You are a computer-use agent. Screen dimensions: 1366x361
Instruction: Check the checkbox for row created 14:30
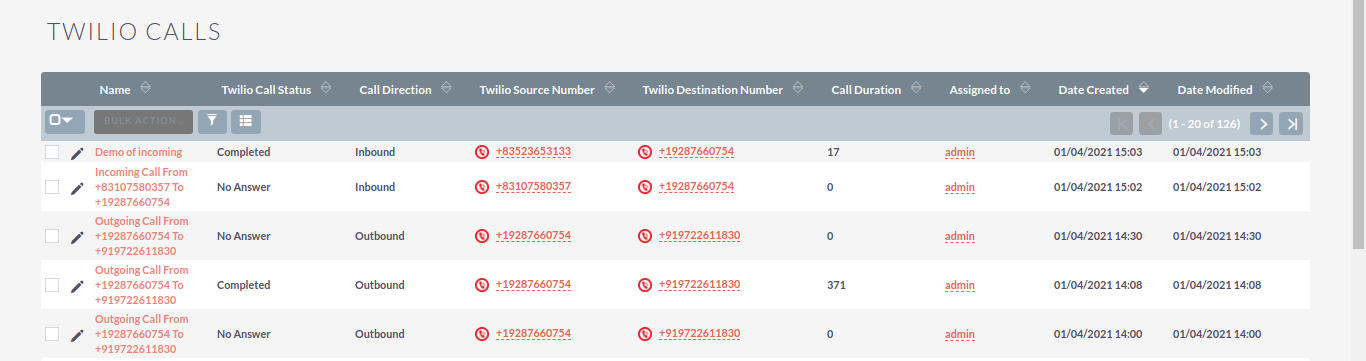(52, 236)
